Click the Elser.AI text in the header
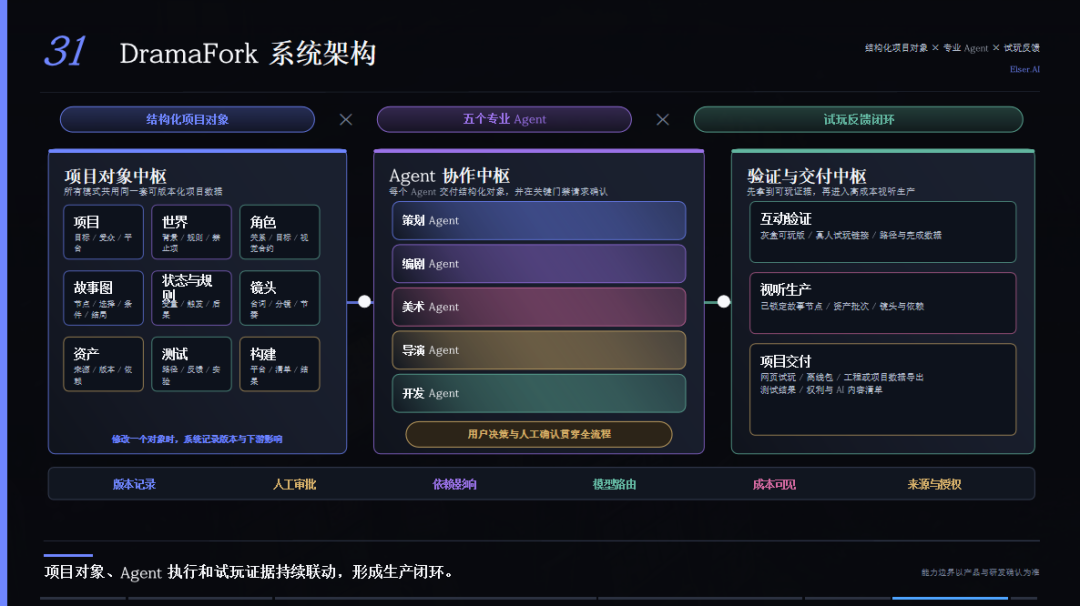 [x=1025, y=69]
